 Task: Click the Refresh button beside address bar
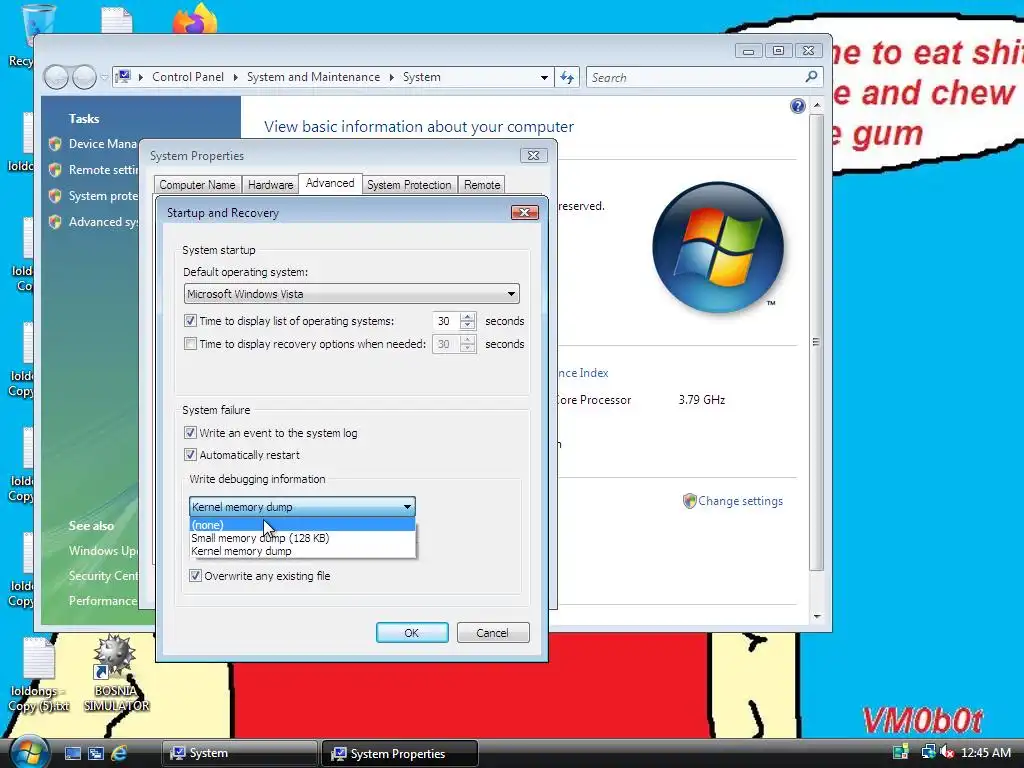pyautogui.click(x=567, y=78)
